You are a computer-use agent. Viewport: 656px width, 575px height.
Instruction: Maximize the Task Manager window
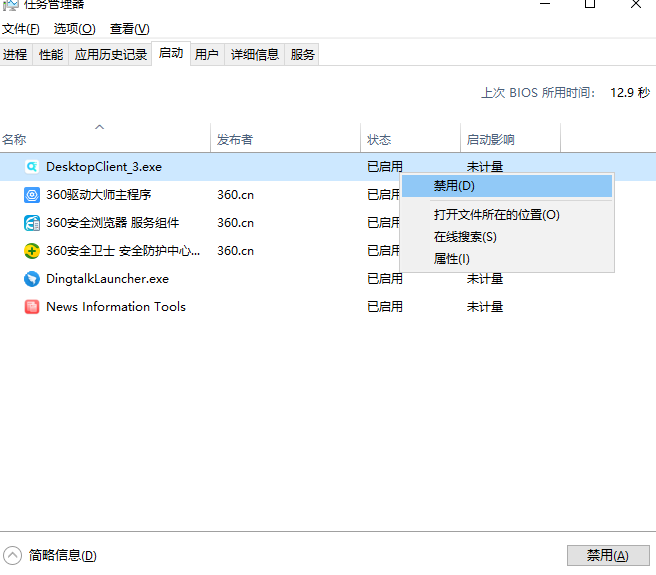pyautogui.click(x=590, y=4)
